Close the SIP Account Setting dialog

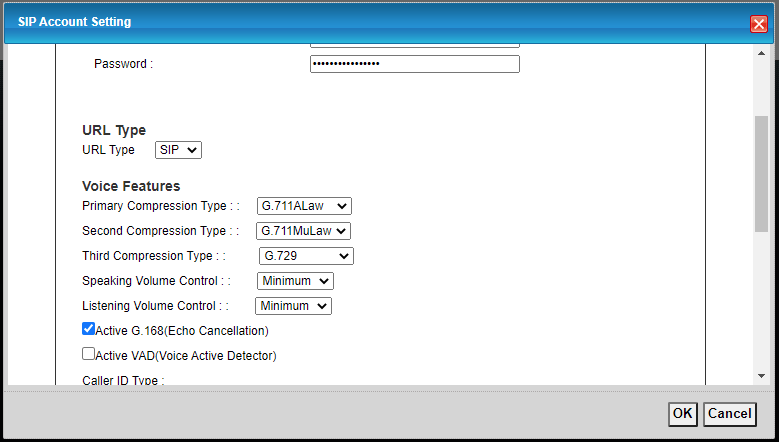(x=758, y=24)
